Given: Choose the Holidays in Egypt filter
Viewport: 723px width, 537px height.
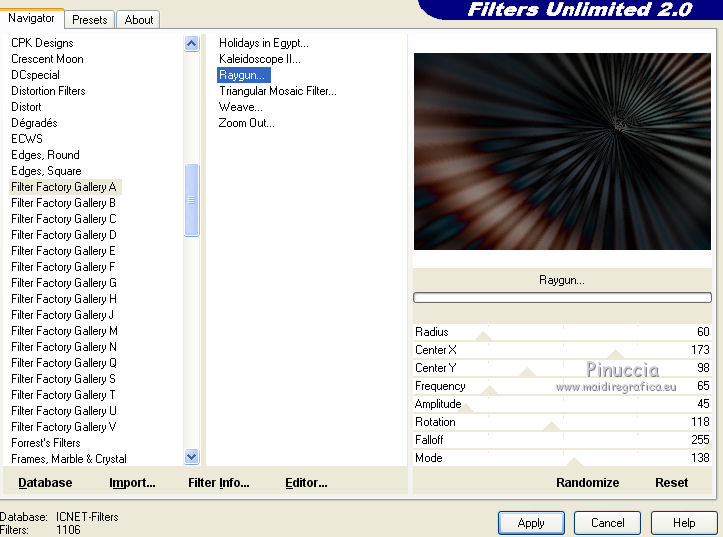Looking at the screenshot, I should click(264, 43).
